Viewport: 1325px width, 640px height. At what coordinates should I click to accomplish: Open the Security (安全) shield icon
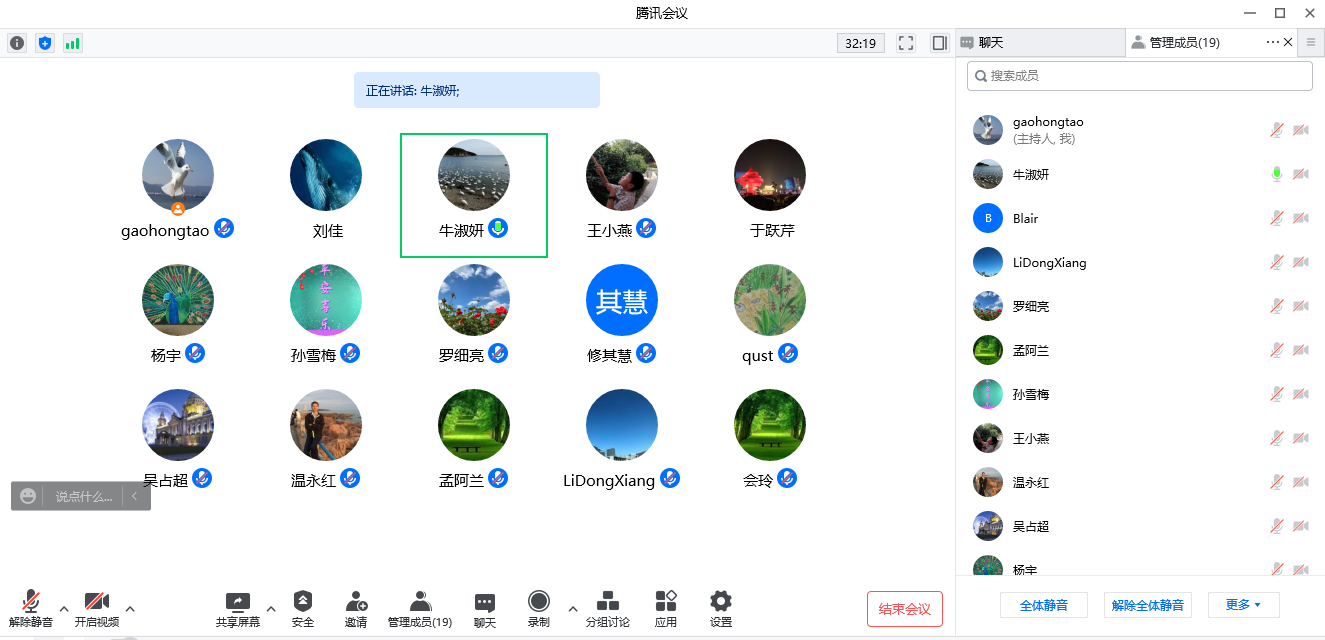(x=303, y=608)
